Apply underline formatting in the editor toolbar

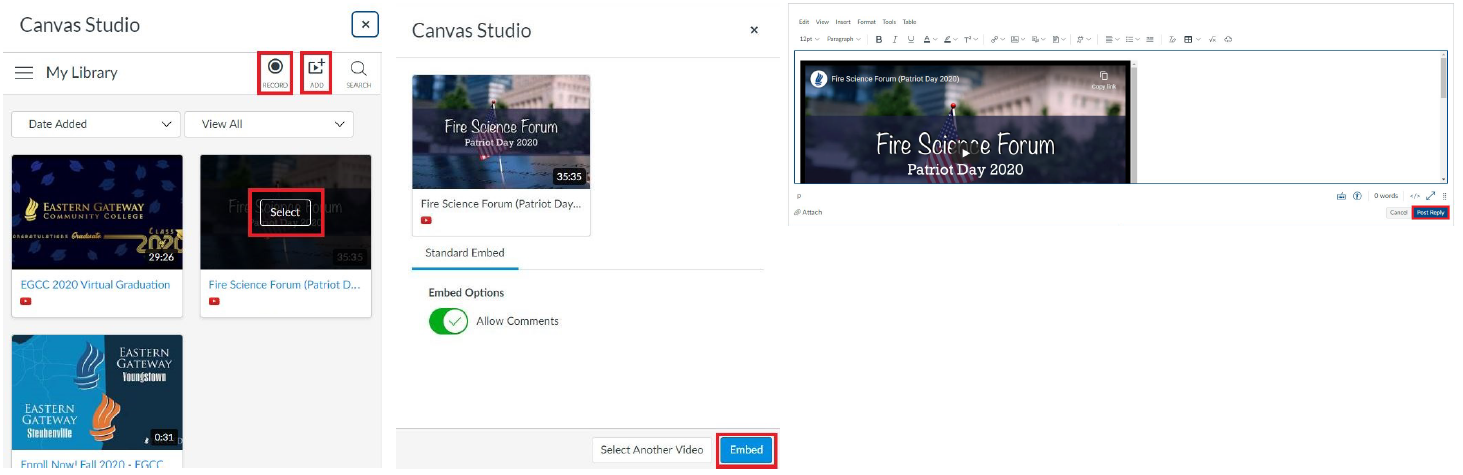point(911,39)
